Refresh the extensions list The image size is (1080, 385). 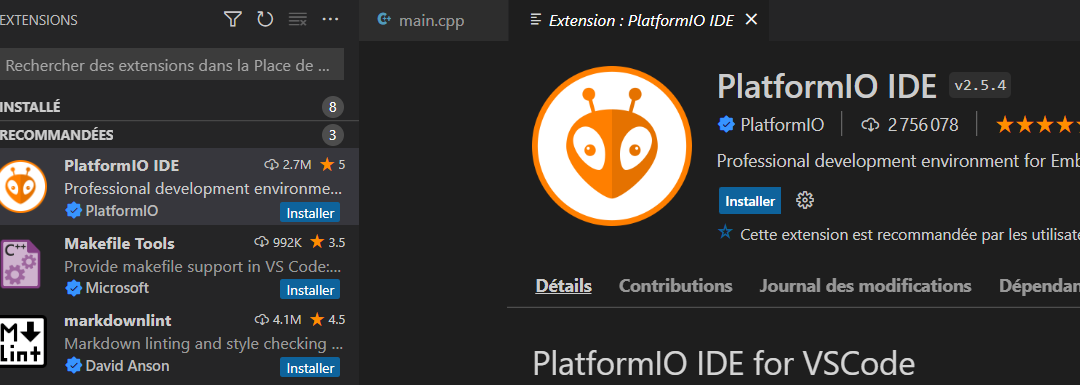(265, 19)
